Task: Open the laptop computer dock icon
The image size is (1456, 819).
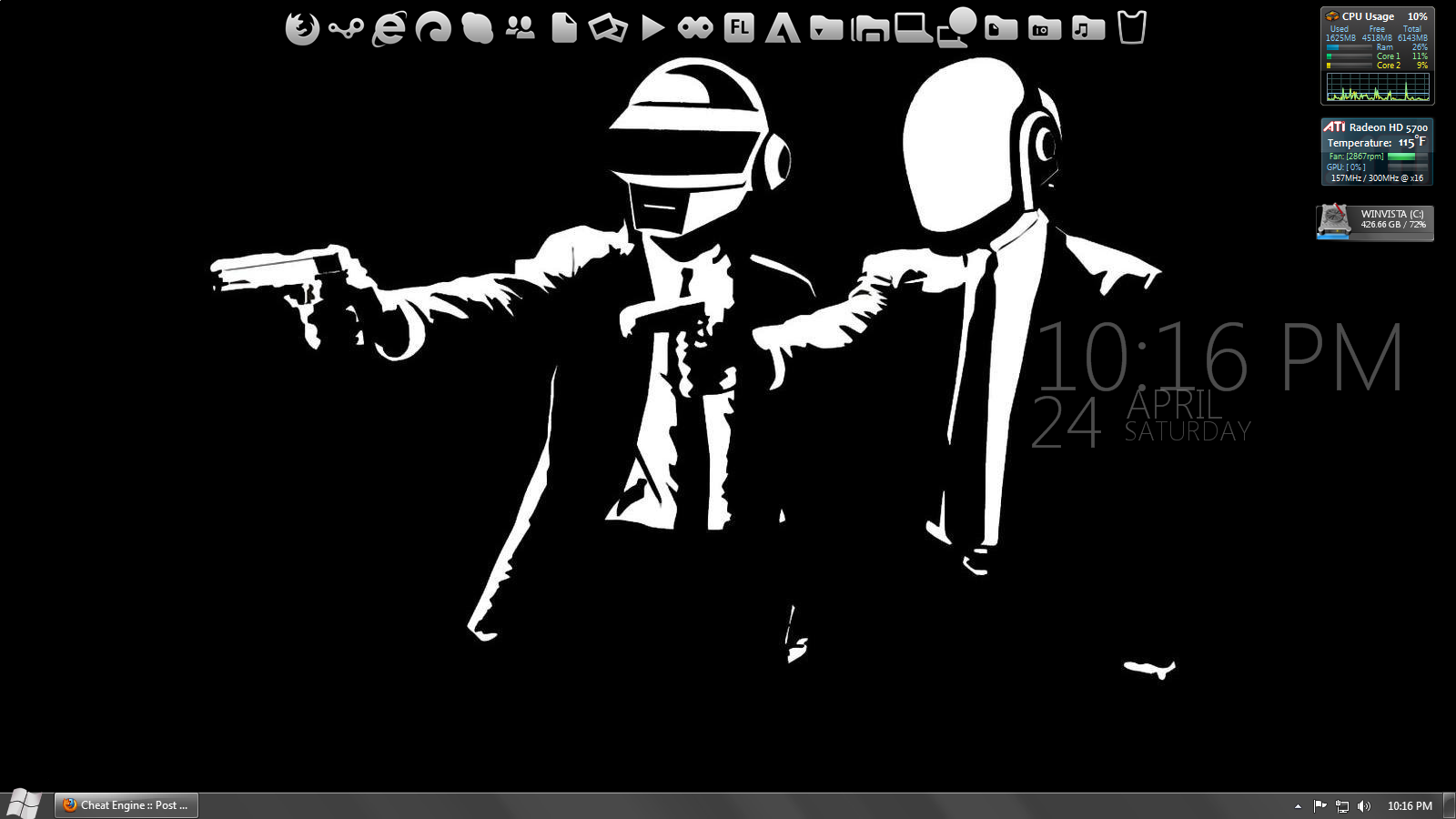Action: tap(913, 28)
